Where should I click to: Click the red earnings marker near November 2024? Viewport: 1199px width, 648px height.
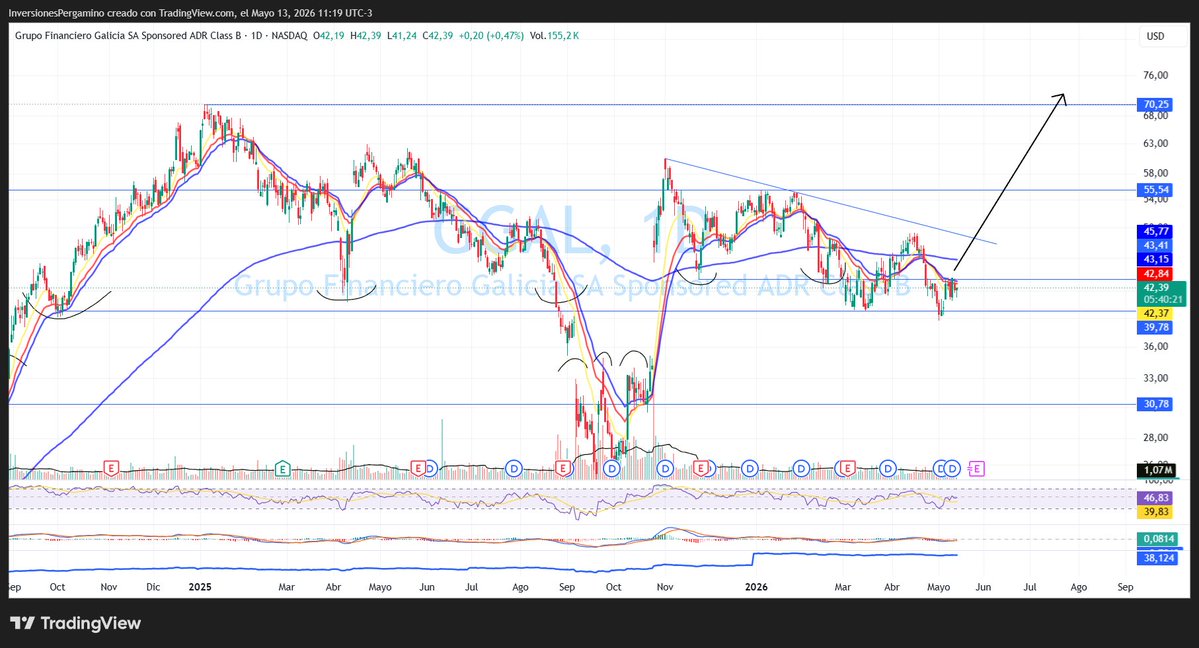111,468
